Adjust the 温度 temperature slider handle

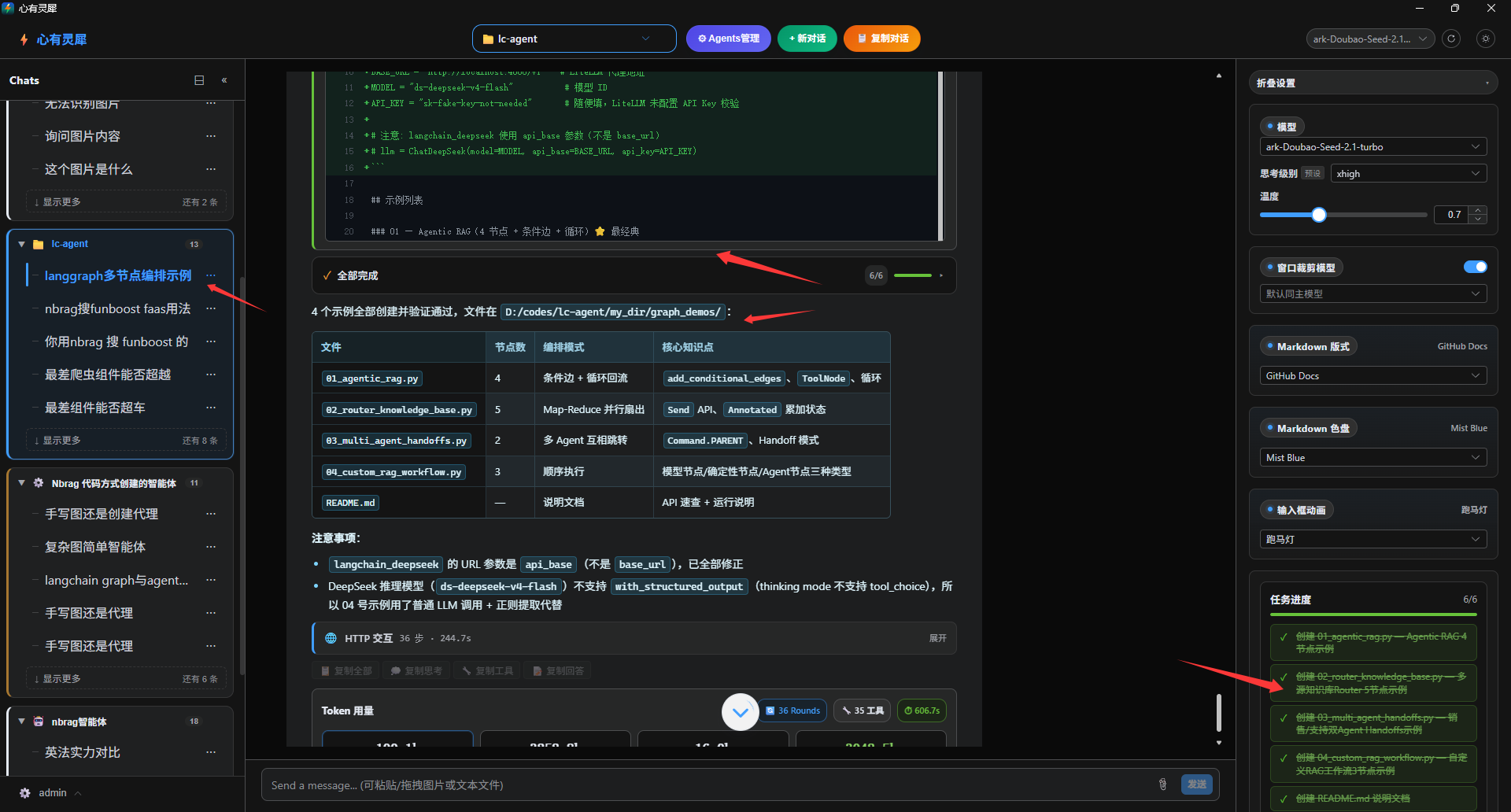(1319, 215)
